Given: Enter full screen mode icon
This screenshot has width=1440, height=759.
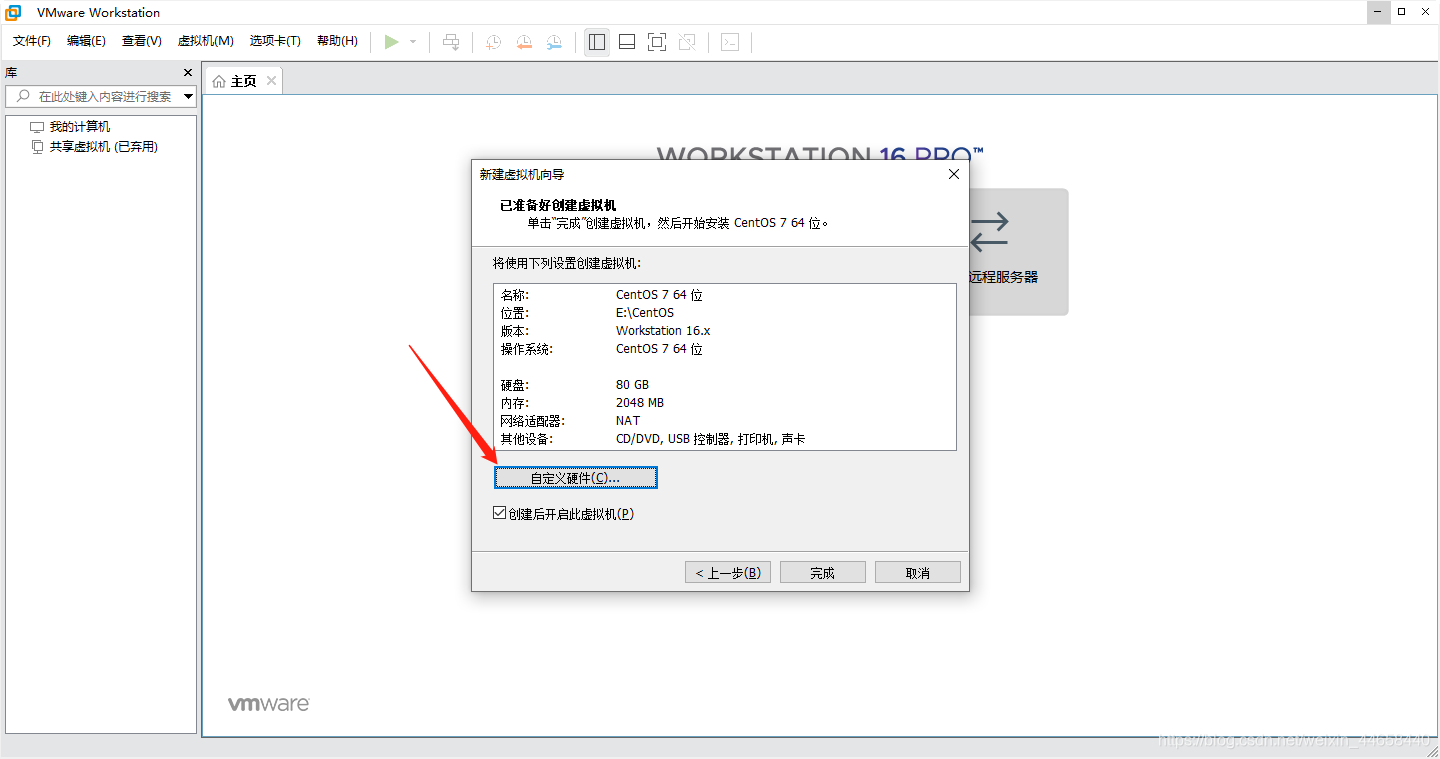Looking at the screenshot, I should (657, 42).
